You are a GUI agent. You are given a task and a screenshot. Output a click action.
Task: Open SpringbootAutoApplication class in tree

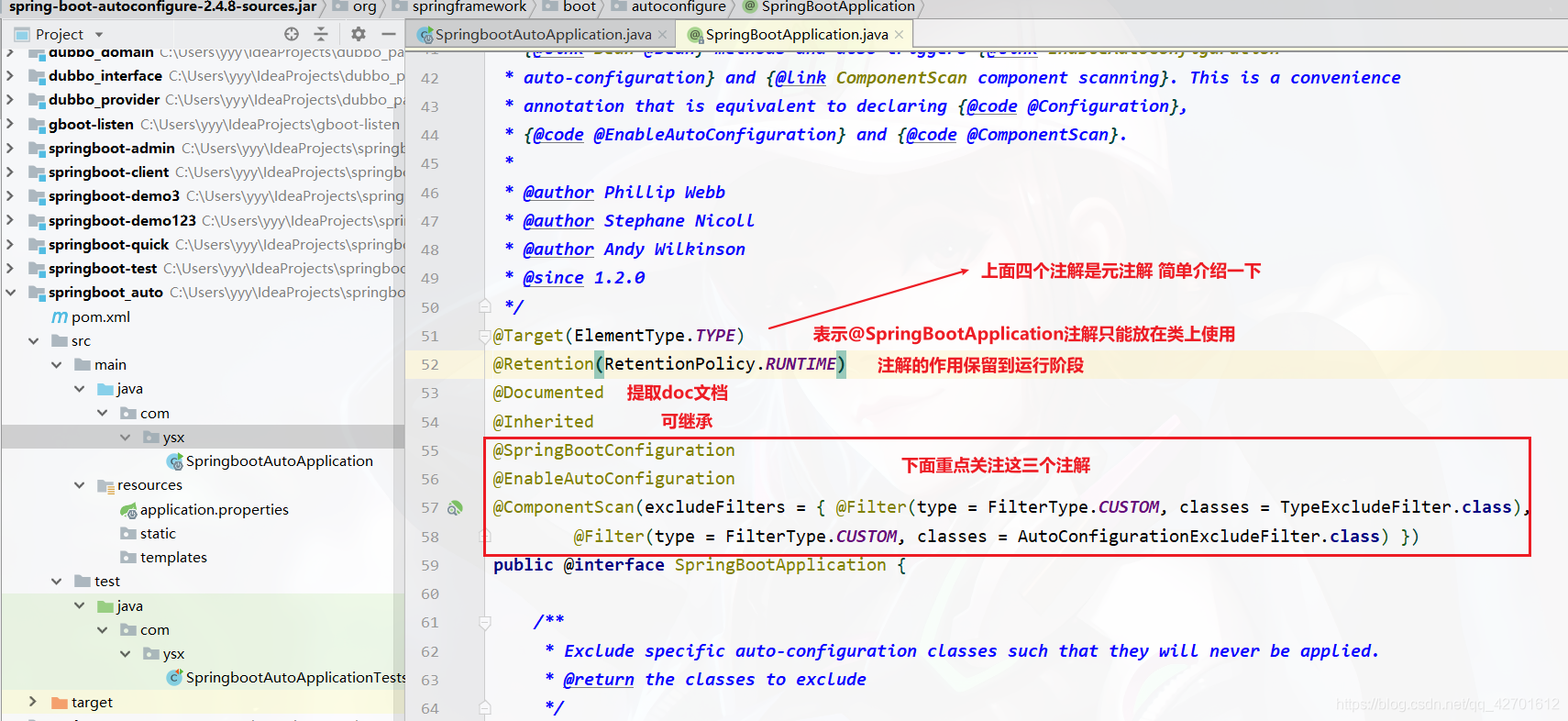[x=280, y=460]
